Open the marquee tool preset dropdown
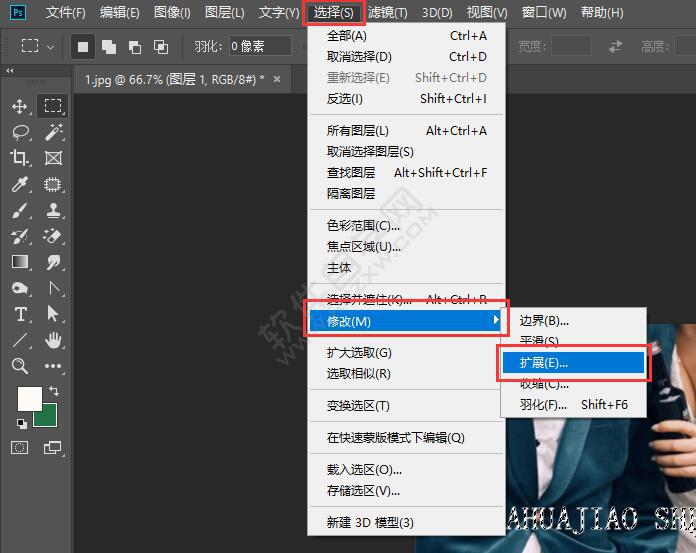This screenshot has width=696, height=553. (x=38, y=47)
